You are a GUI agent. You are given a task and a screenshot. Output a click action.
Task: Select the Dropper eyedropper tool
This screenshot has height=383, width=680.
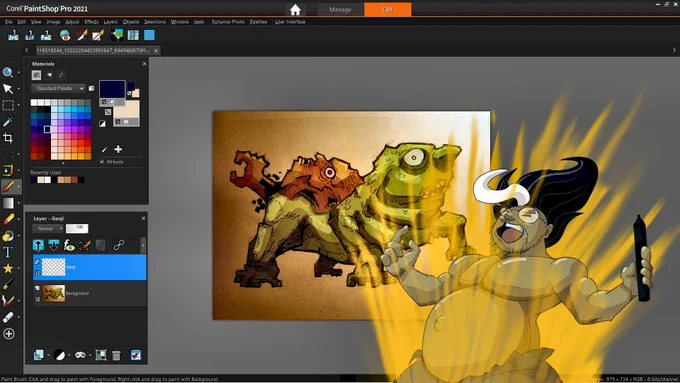8,122
